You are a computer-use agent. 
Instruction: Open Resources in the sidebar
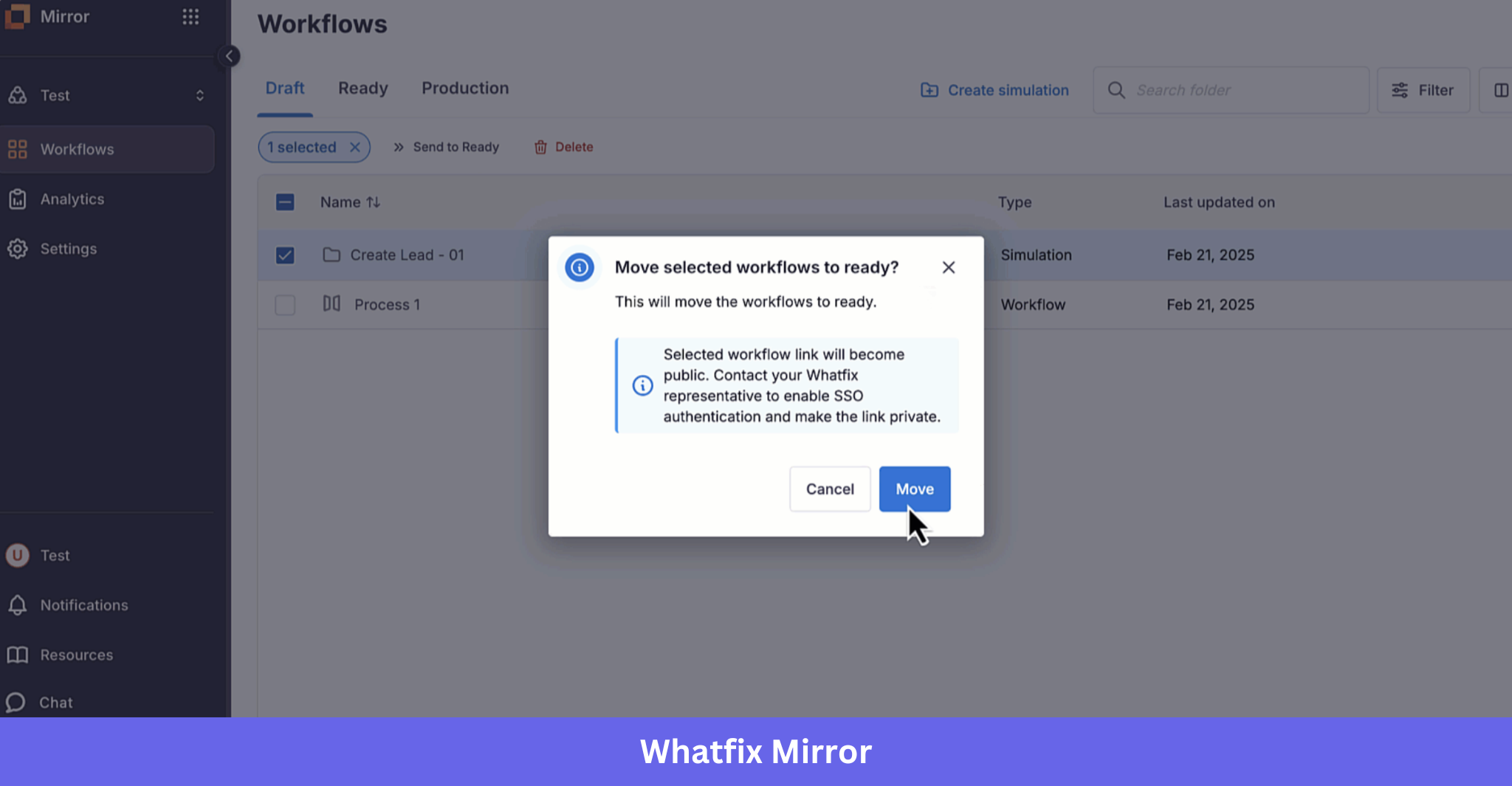click(x=76, y=655)
